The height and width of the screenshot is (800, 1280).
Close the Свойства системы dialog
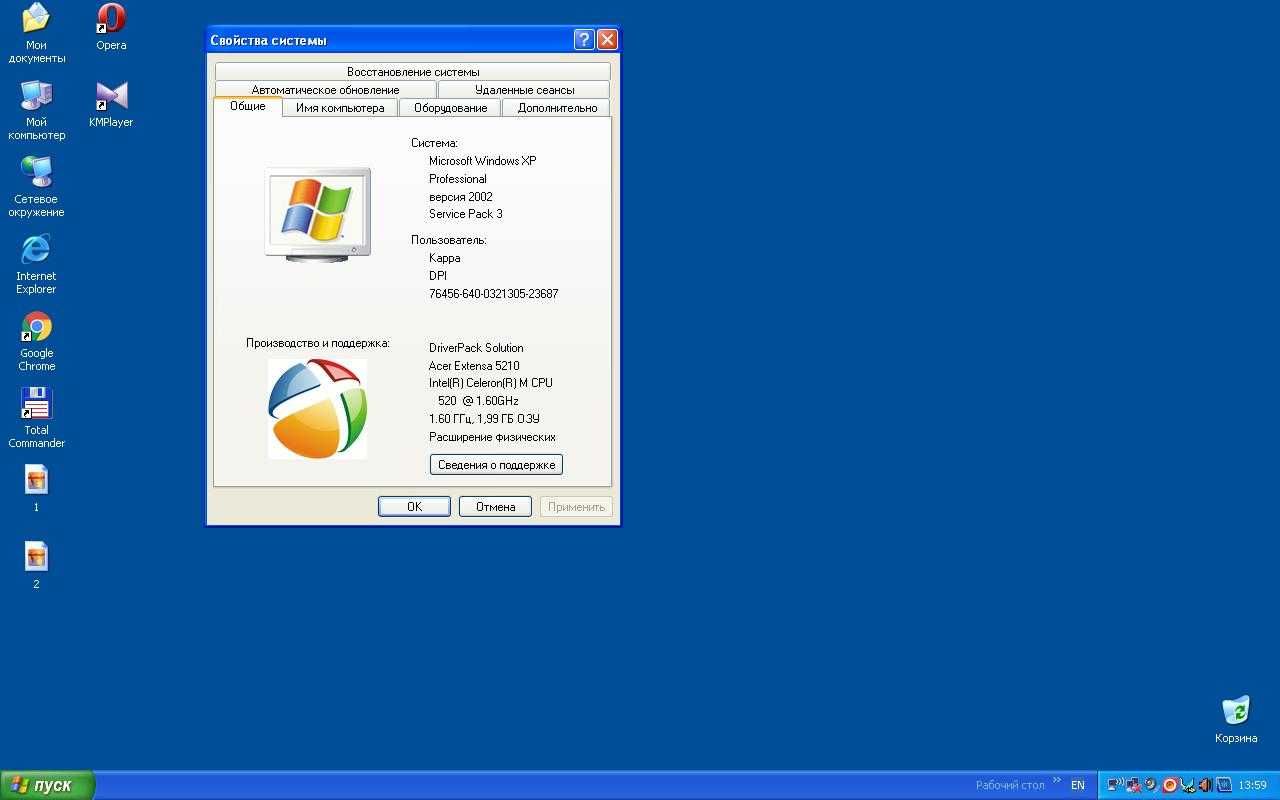[x=607, y=40]
